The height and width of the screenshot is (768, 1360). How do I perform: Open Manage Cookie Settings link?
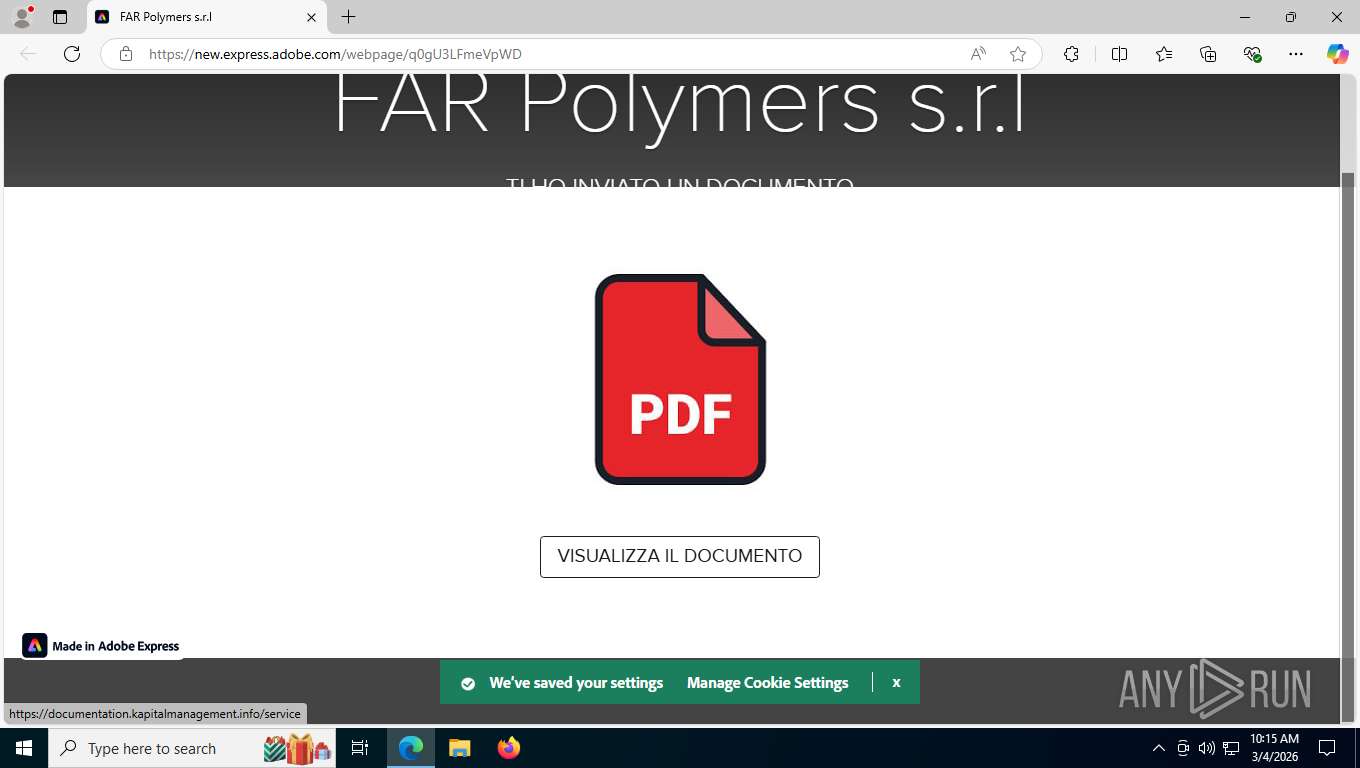767,683
